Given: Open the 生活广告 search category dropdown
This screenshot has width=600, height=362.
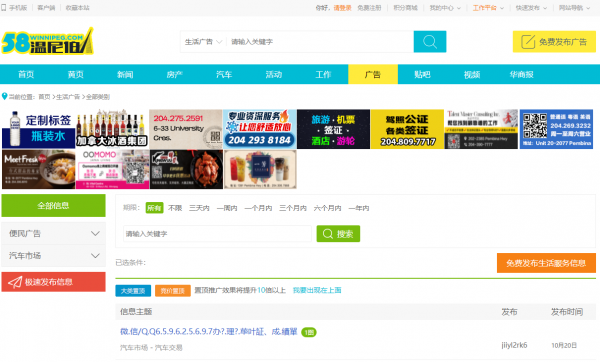Looking at the screenshot, I should click(x=203, y=42).
